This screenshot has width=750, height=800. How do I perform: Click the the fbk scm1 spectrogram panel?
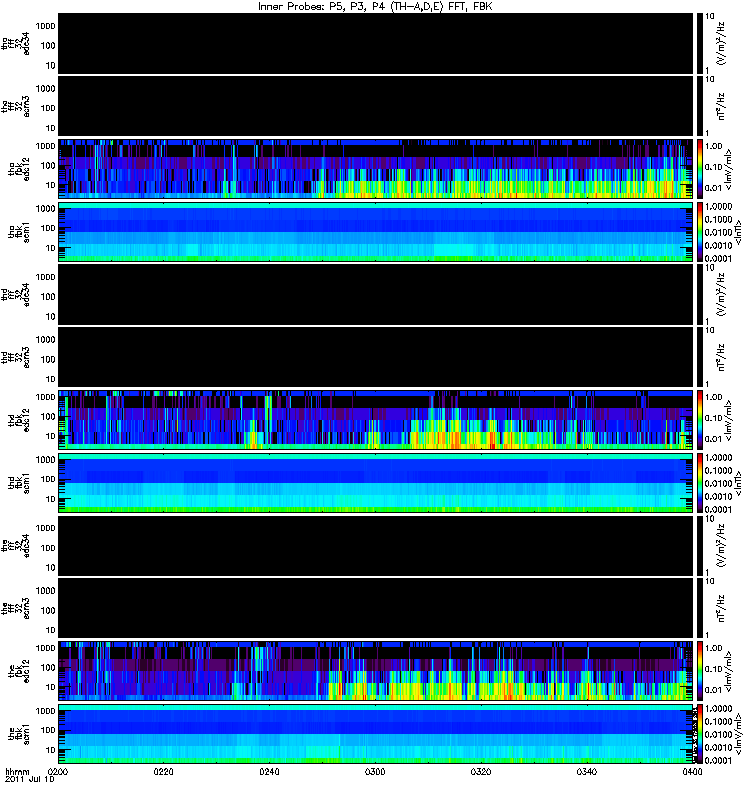tap(376, 734)
